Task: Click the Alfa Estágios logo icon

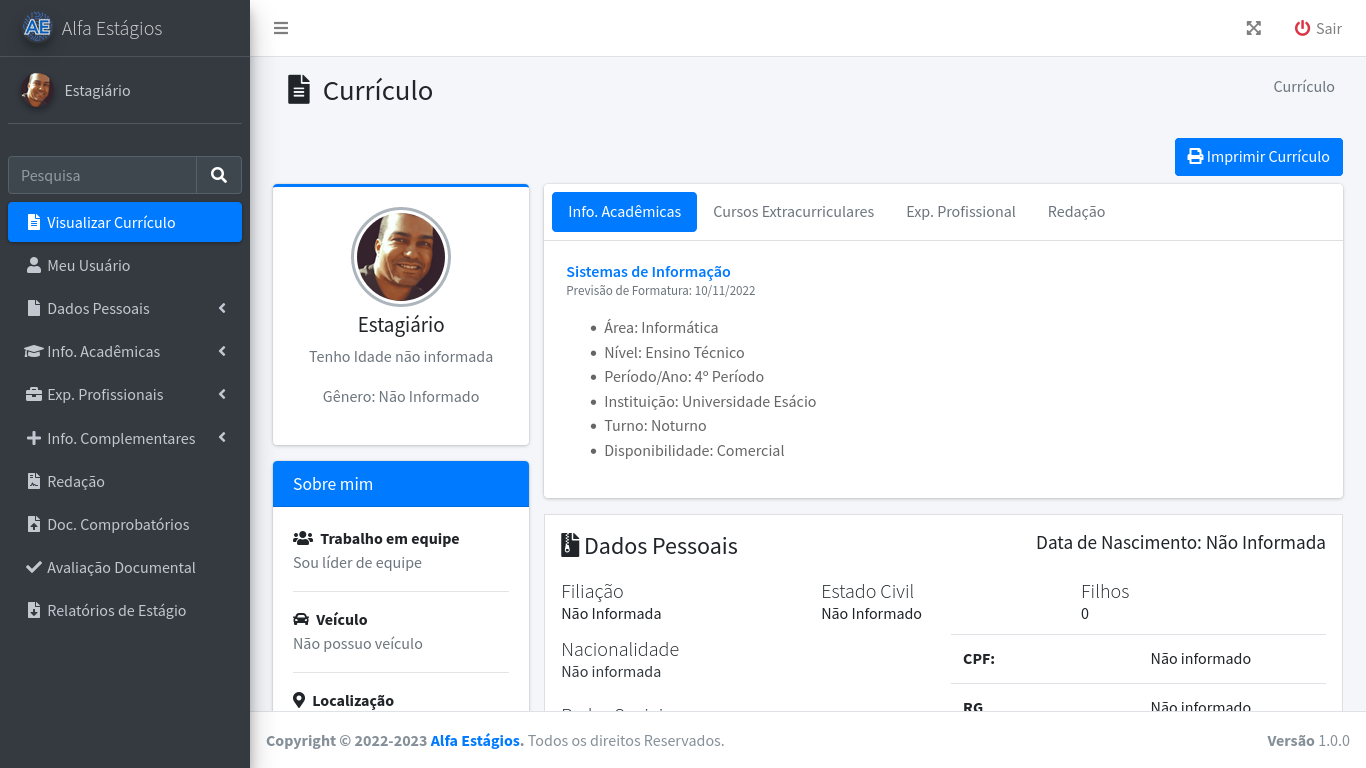Action: [x=37, y=28]
